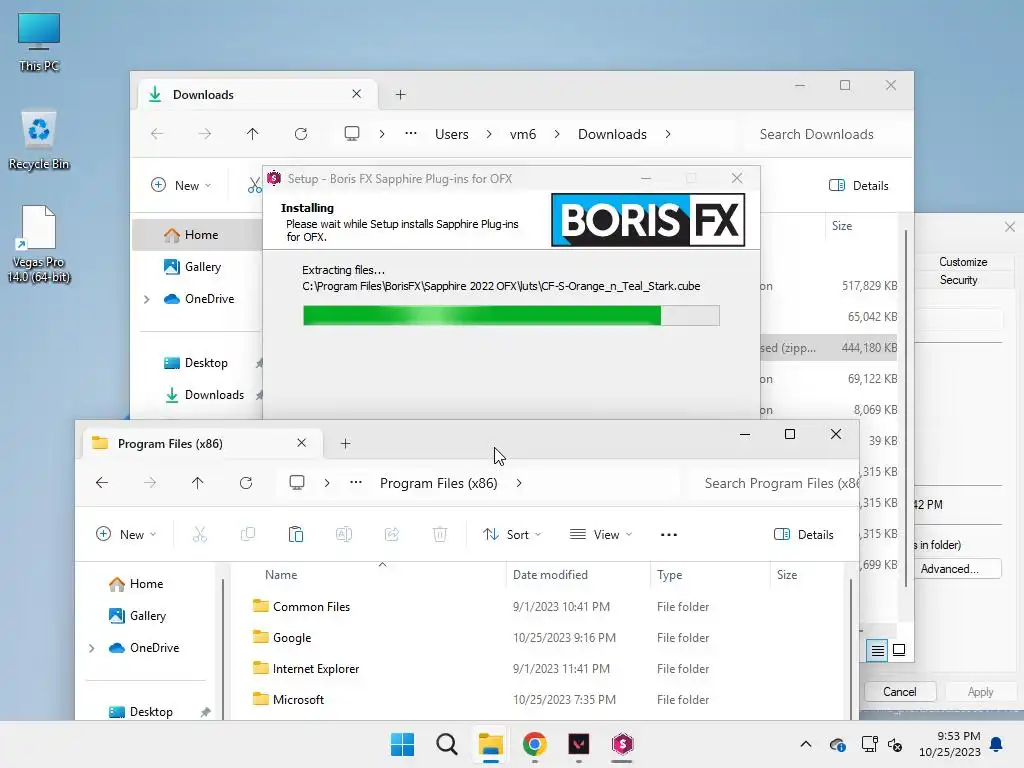
Task: Click Copy icon in Program Files (x86) toolbar
Action: [x=248, y=534]
